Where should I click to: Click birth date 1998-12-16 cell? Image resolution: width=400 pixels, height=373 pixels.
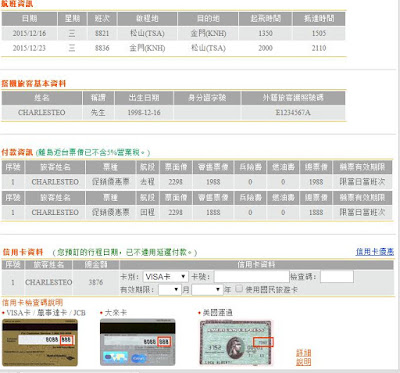click(x=144, y=113)
